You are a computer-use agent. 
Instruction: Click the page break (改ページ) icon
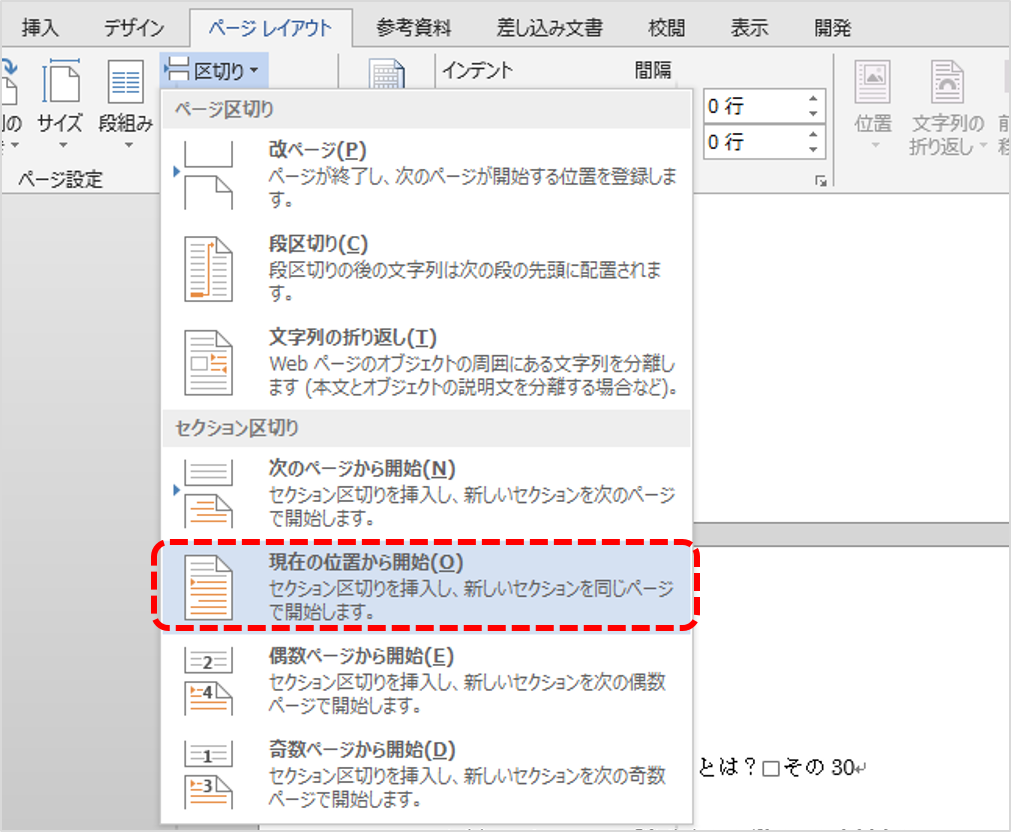pyautogui.click(x=208, y=175)
